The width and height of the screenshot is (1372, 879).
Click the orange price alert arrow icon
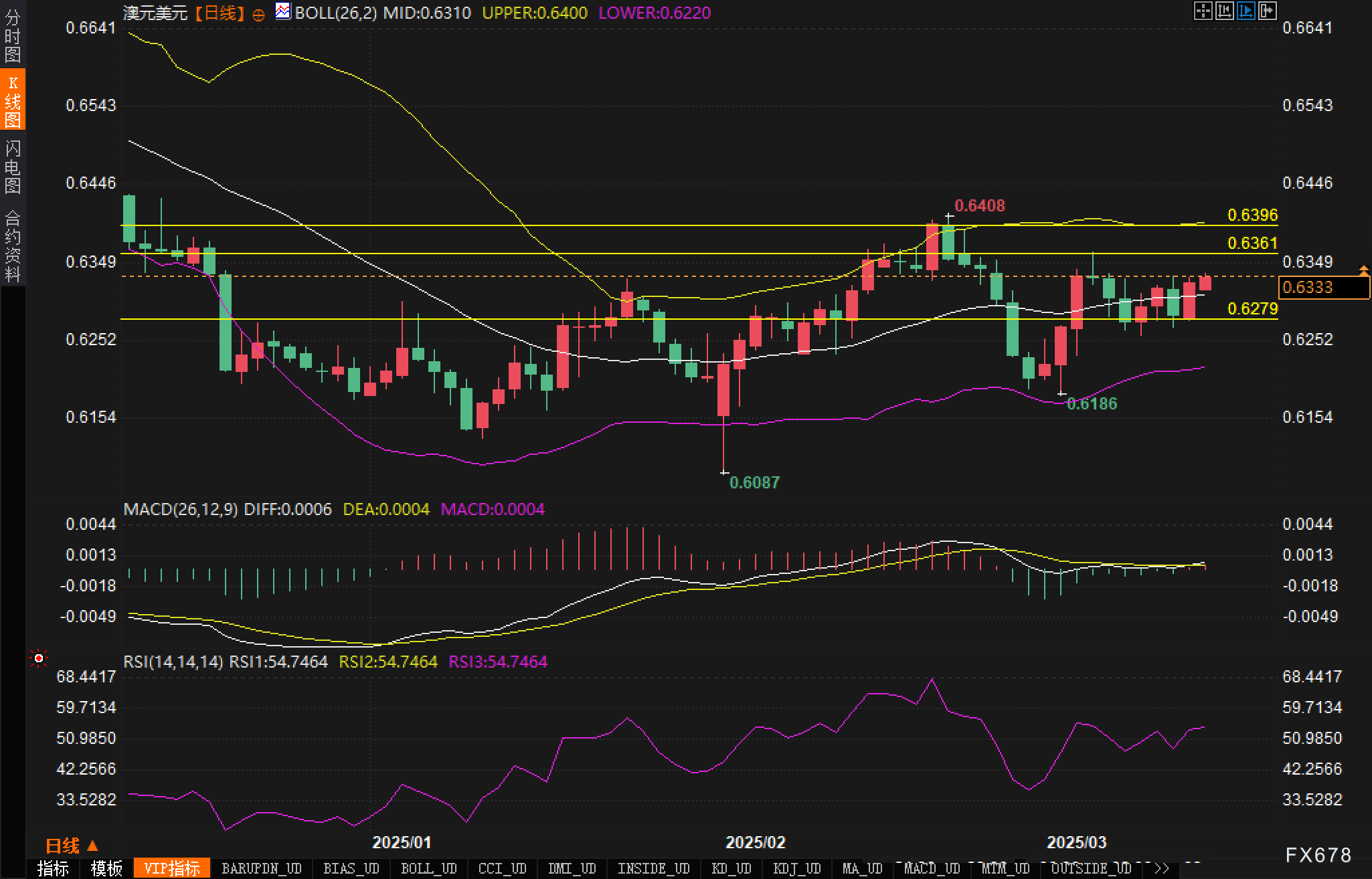(1363, 270)
